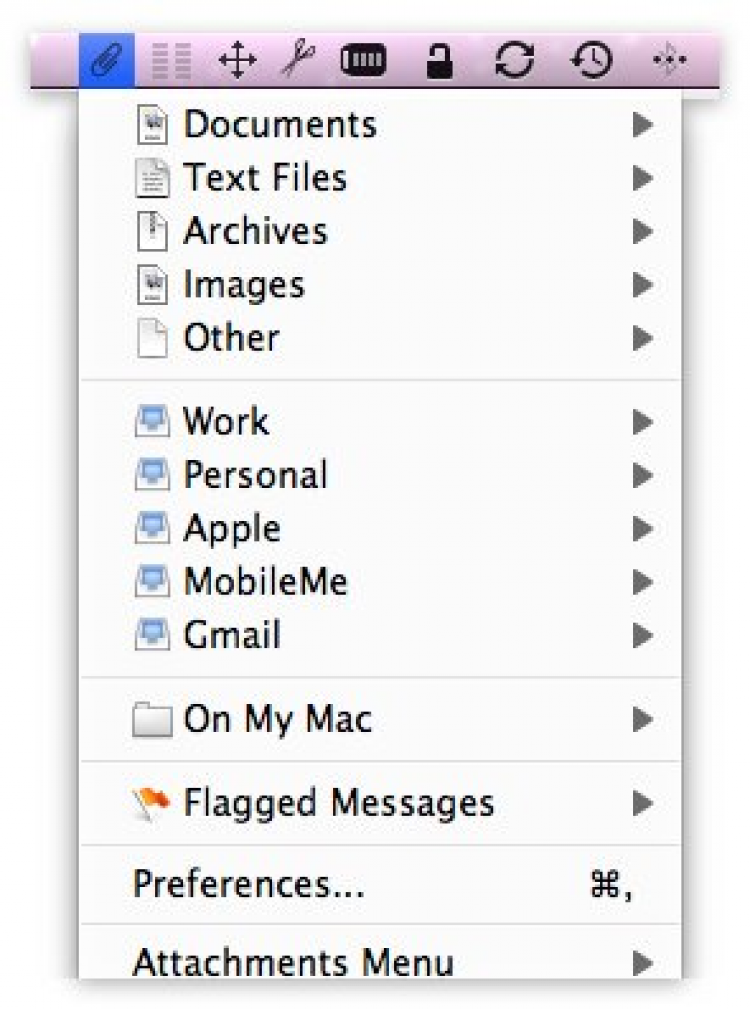Image resolution: width=750 pixels, height=1009 pixels.
Task: Expand the Attachments Menu submenu
Action: [642, 964]
